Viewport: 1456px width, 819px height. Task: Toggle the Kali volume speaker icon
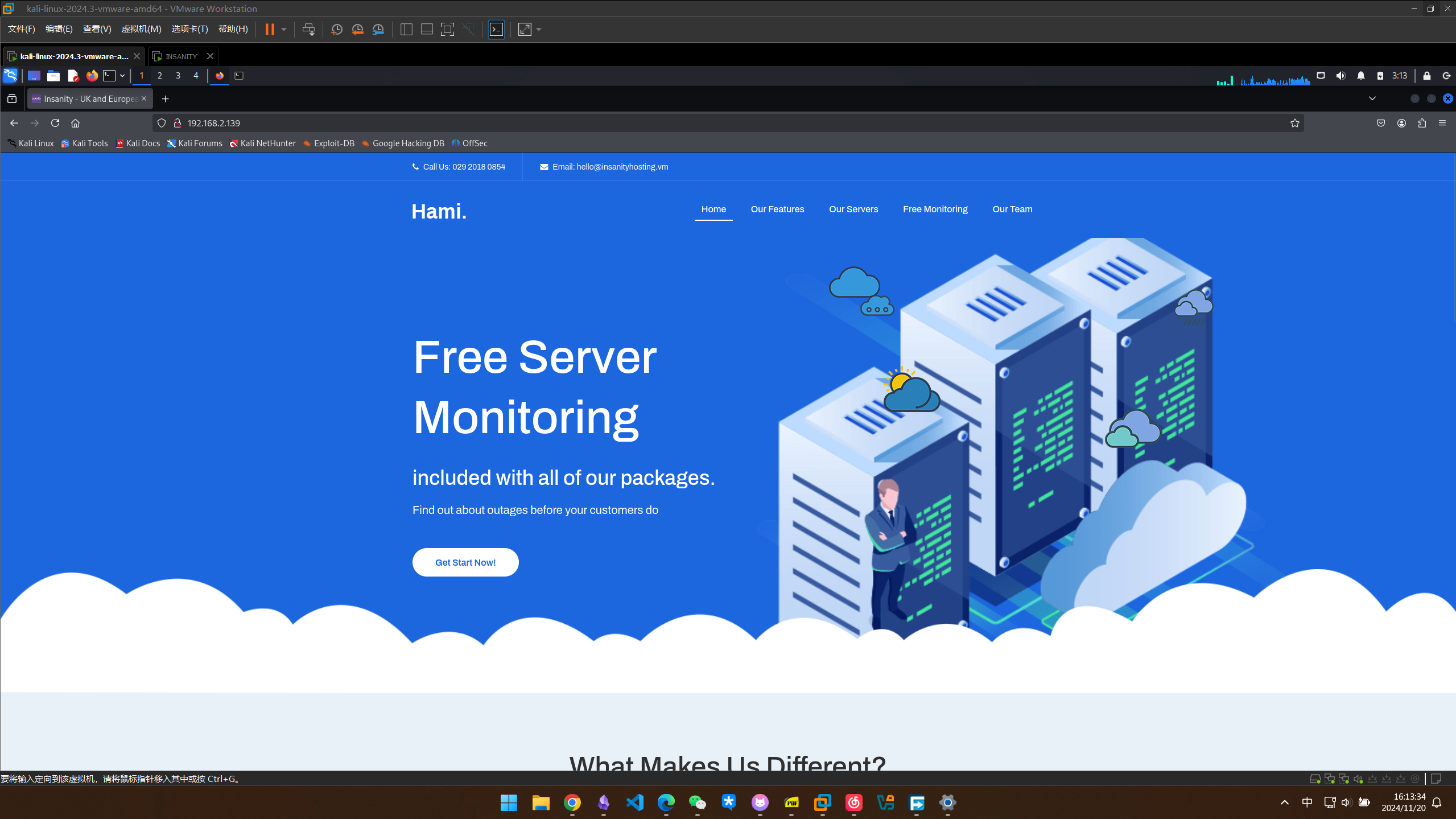pyautogui.click(x=1341, y=76)
